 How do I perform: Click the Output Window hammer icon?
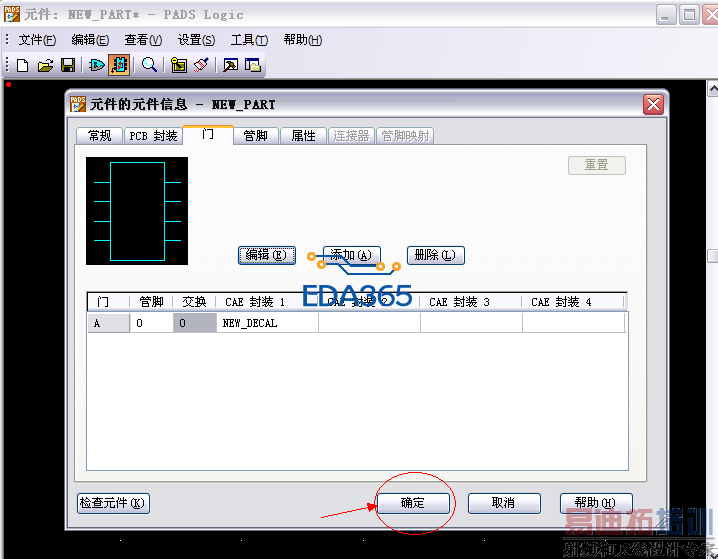click(x=230, y=65)
